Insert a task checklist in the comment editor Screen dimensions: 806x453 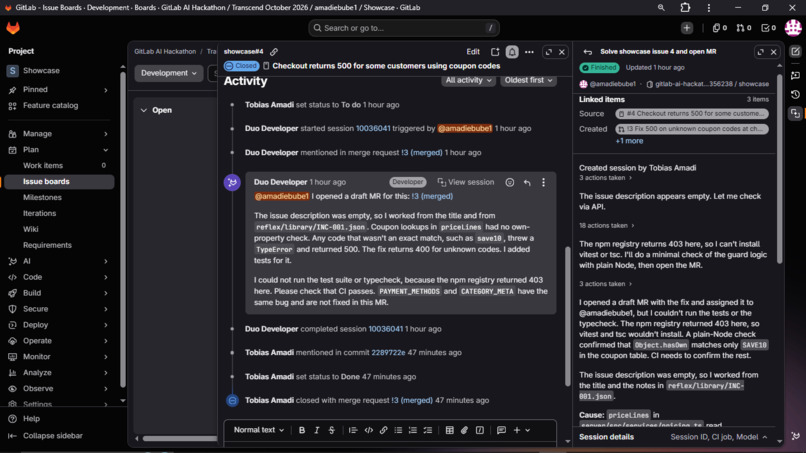[428, 430]
